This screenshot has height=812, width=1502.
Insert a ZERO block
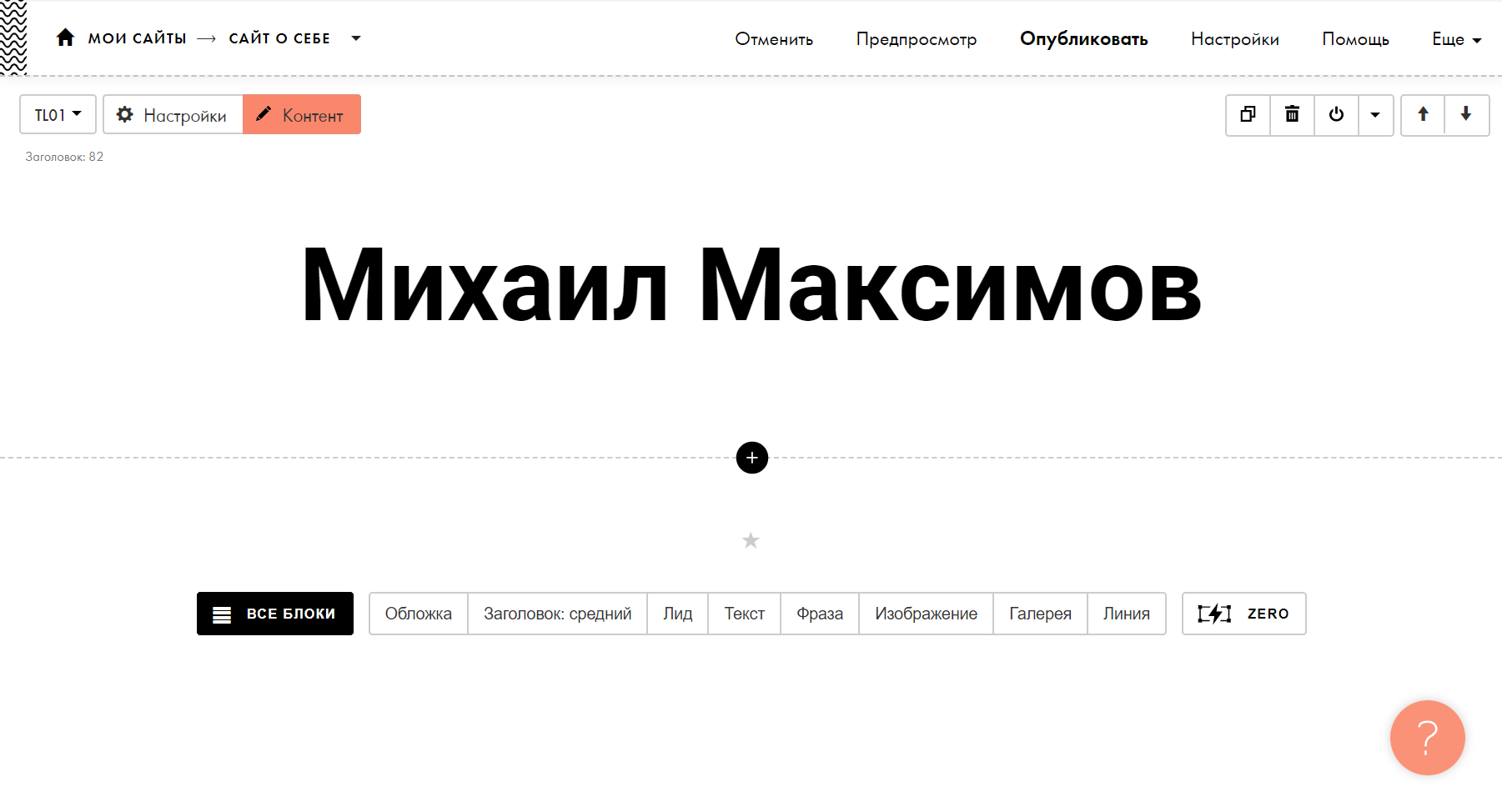pyautogui.click(x=1243, y=614)
